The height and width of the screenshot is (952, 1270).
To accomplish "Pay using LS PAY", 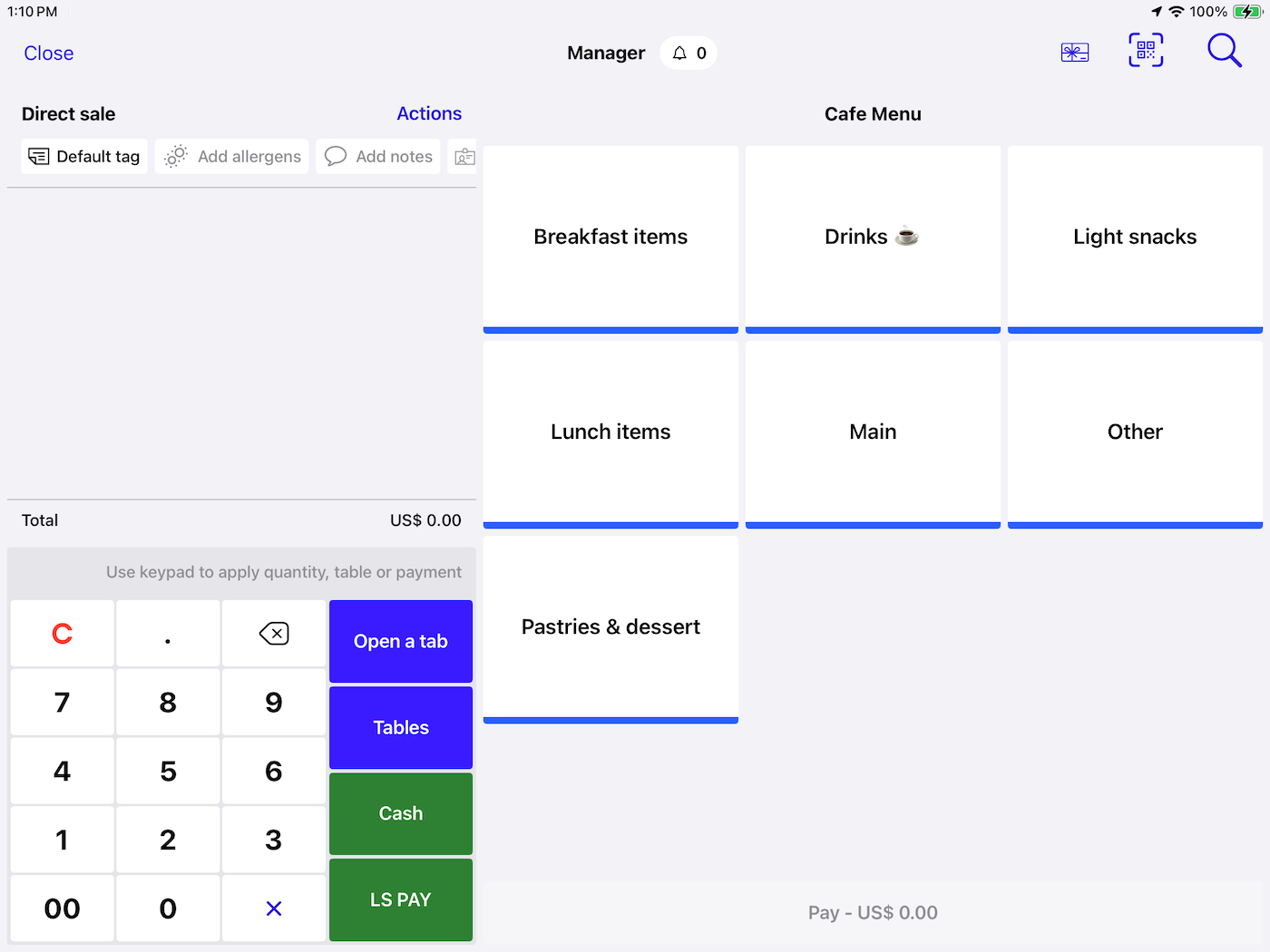I will (400, 899).
